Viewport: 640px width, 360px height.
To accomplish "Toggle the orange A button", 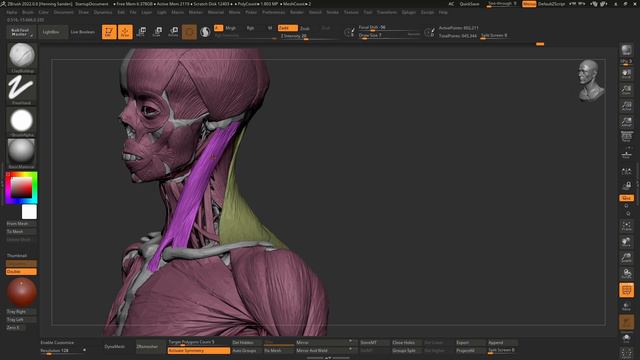I will point(218,28).
